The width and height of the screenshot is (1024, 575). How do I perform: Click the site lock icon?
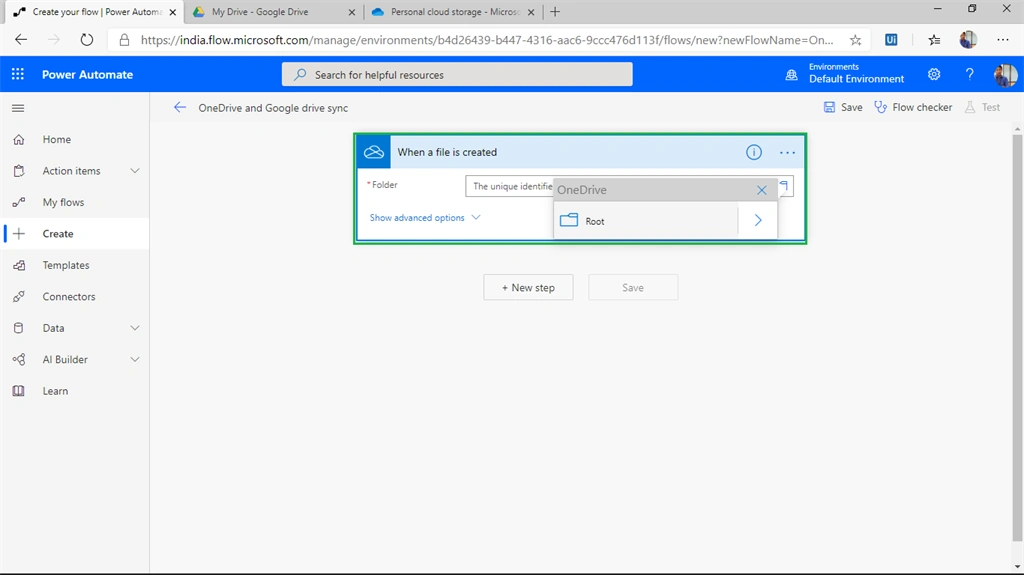coord(124,40)
